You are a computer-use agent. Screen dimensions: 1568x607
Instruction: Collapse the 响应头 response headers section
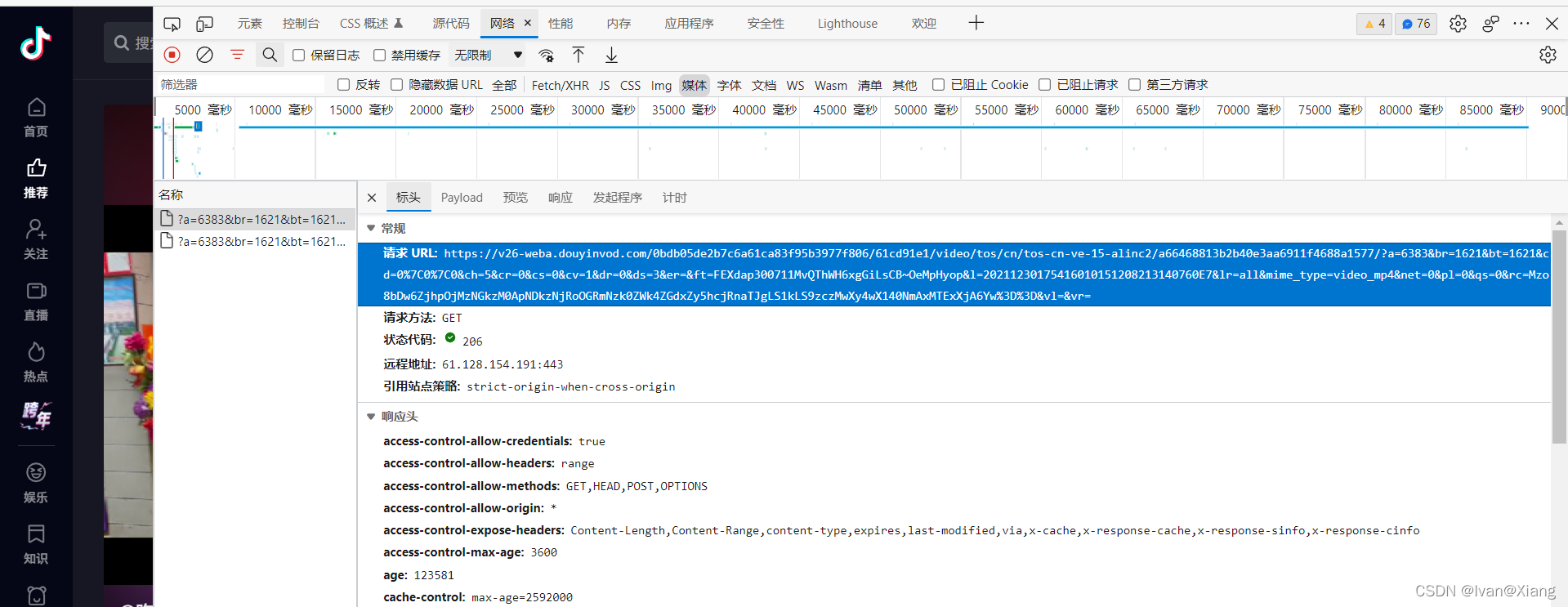tap(371, 417)
